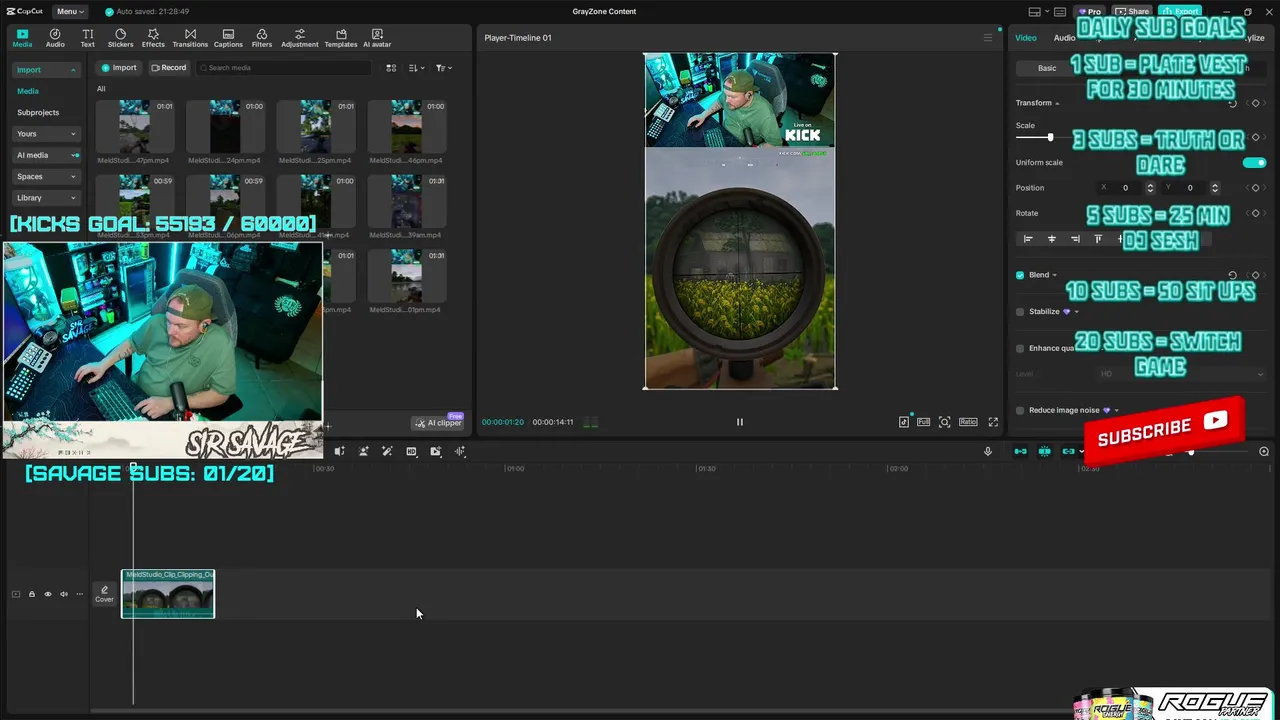Click the Search media field
The image size is (1280, 720).
(284, 68)
